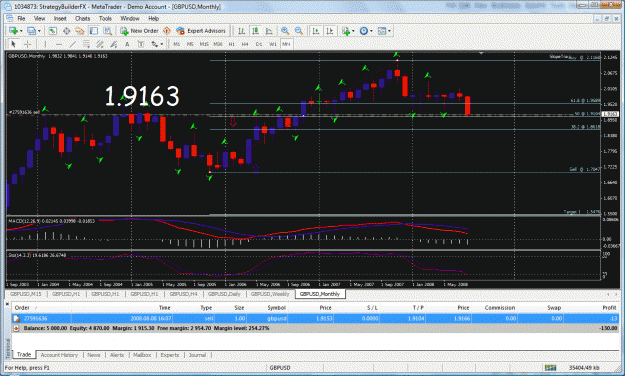Open the Charts menu
625x376 pixels.
(83, 18)
